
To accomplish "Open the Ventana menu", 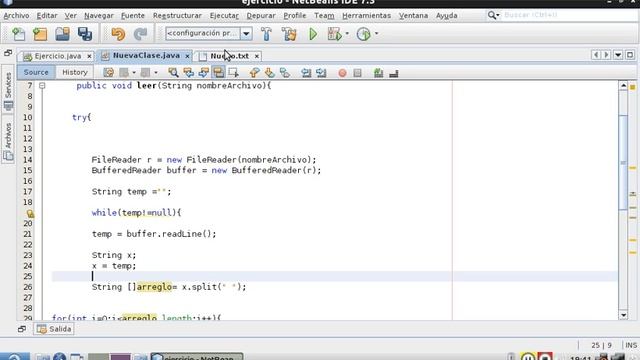I will [413, 16].
